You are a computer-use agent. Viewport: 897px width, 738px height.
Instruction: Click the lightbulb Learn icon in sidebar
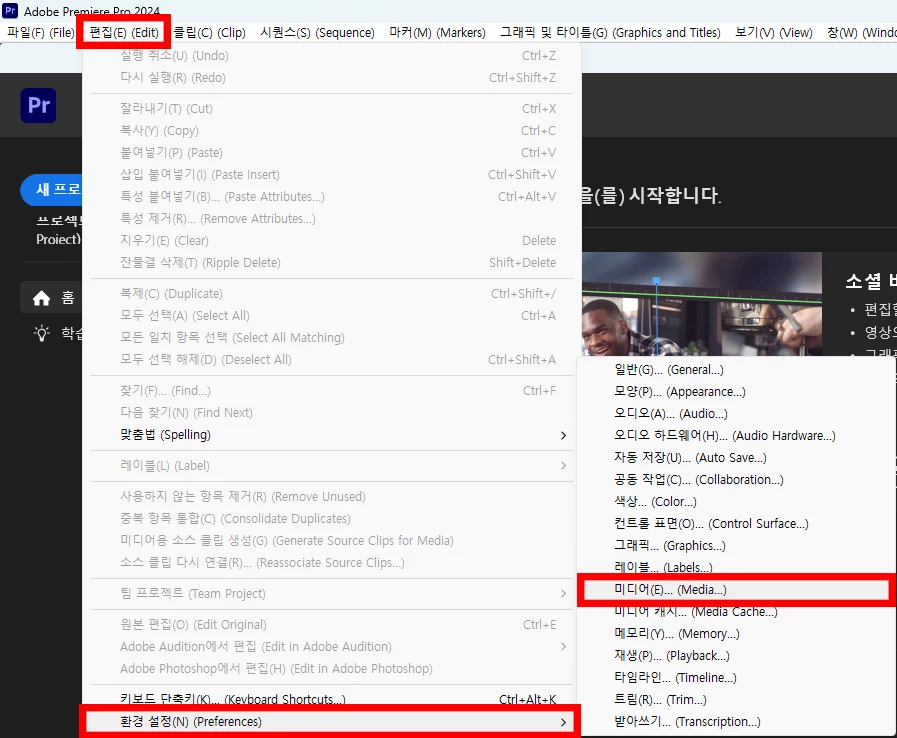pyautogui.click(x=42, y=333)
